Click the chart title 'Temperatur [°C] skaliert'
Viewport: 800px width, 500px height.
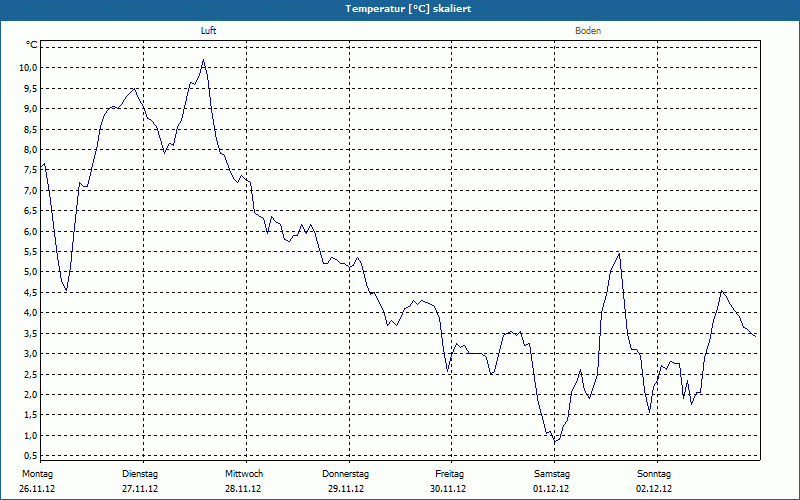(x=408, y=9)
